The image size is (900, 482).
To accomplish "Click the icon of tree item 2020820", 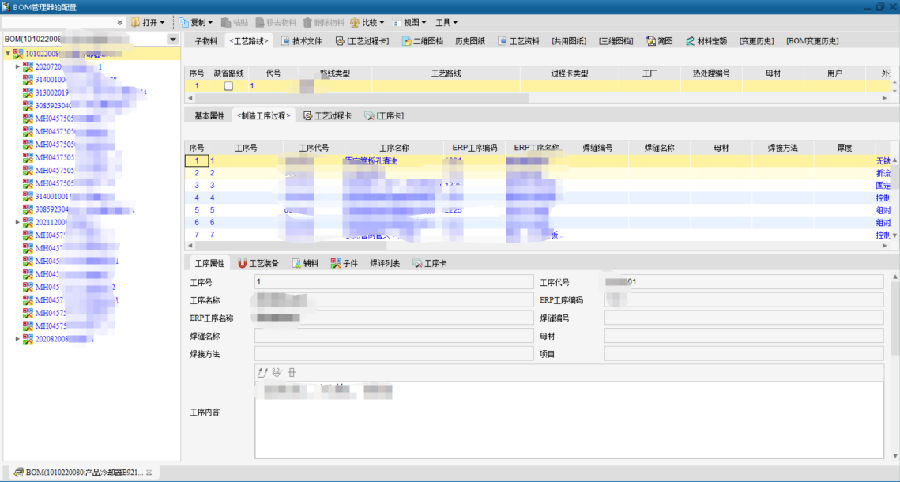I will pyautogui.click(x=28, y=339).
